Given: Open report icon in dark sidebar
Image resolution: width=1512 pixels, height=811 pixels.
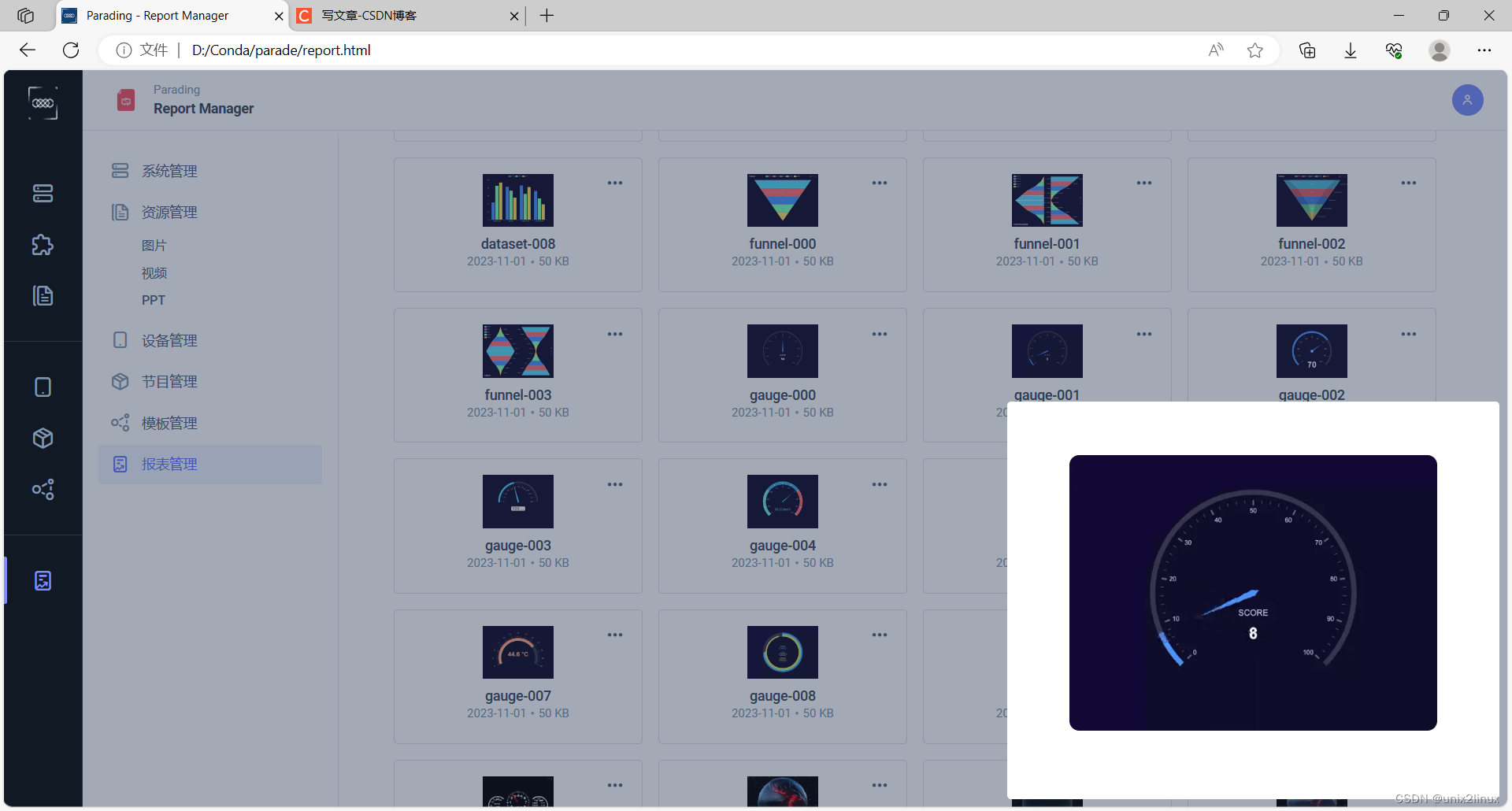Looking at the screenshot, I should coord(43,581).
